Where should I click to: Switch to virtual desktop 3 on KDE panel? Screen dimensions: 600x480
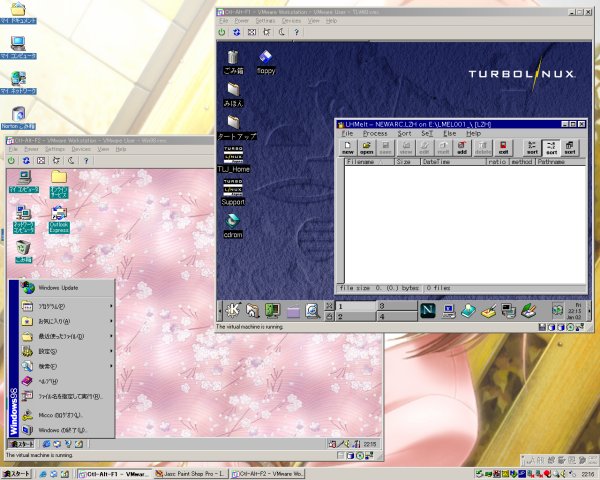[x=397, y=306]
